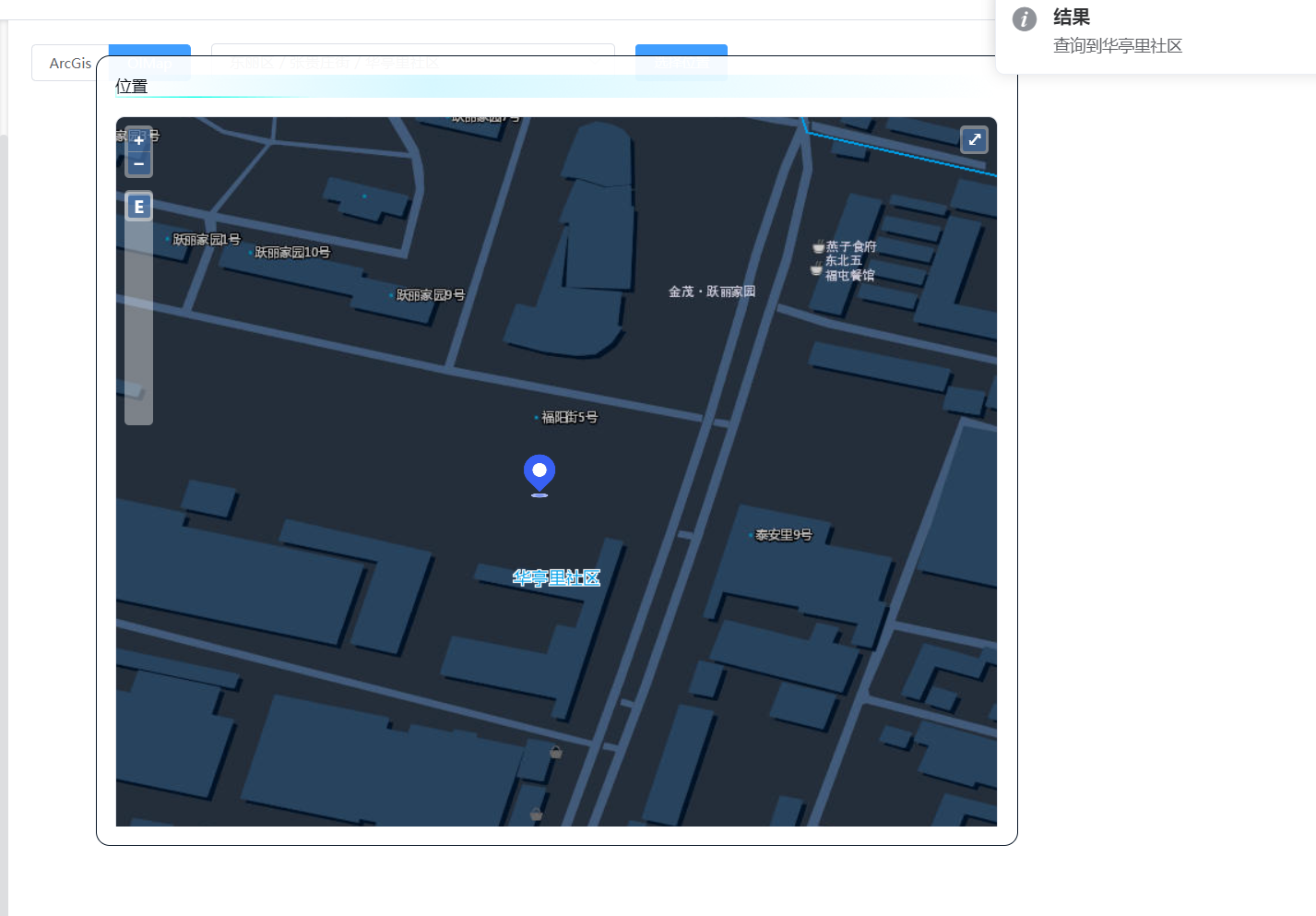The height and width of the screenshot is (916, 1316).
Task: Zoom in on the map
Action: click(x=138, y=140)
